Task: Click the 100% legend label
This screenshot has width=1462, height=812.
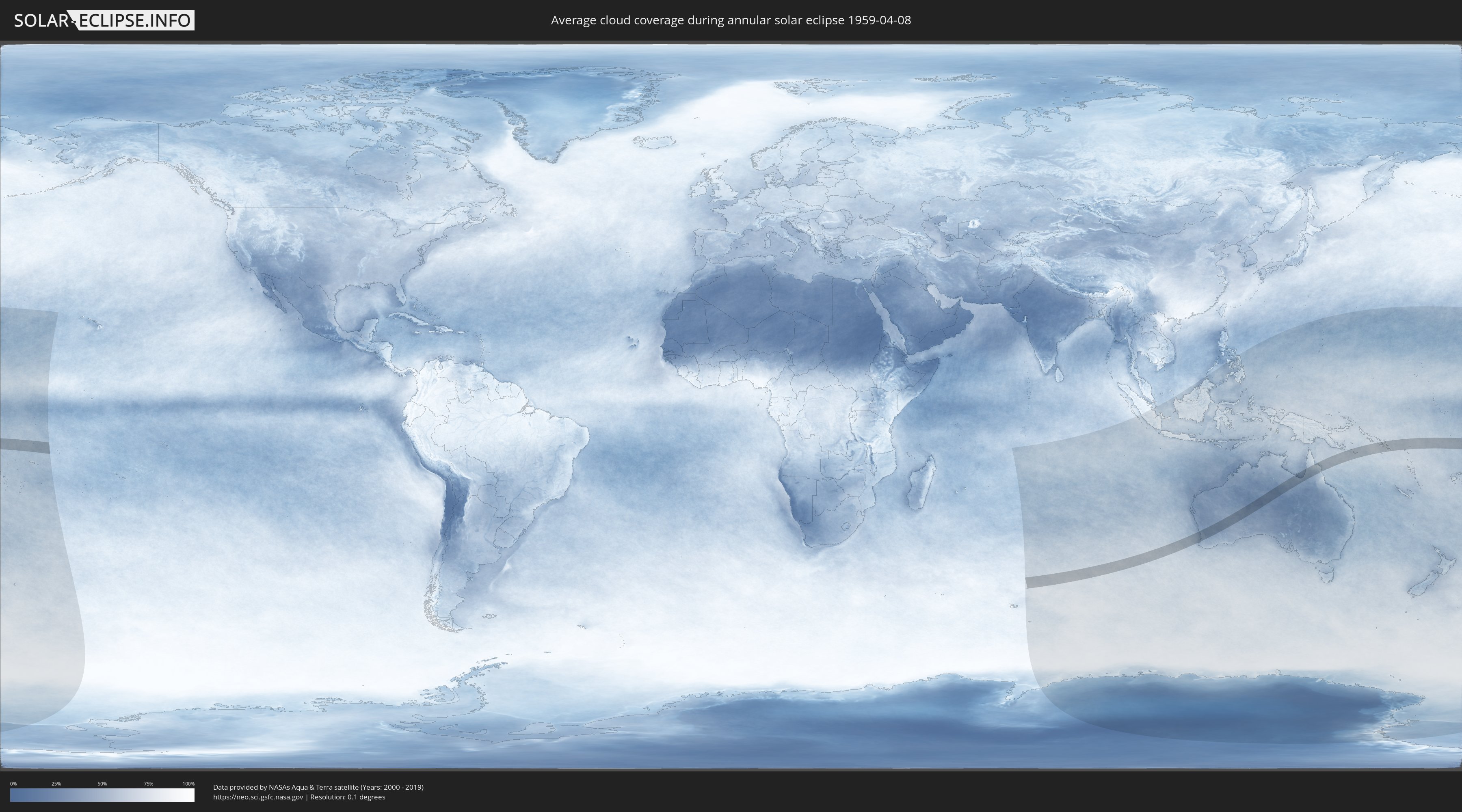Action: pyautogui.click(x=188, y=784)
